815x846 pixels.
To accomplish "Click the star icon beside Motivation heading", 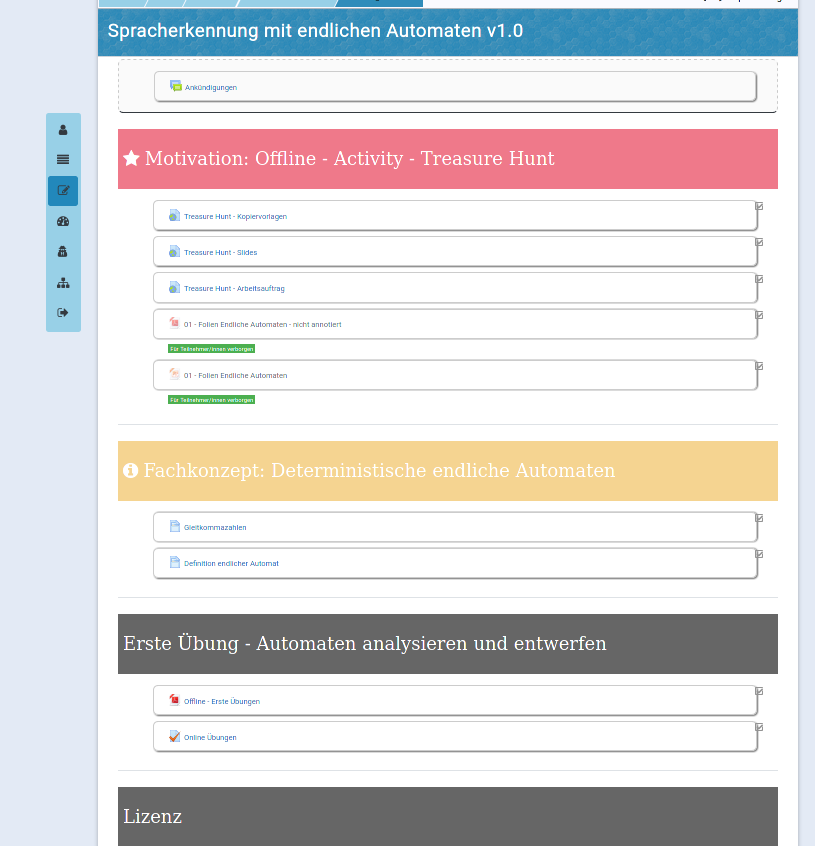I will [131, 159].
